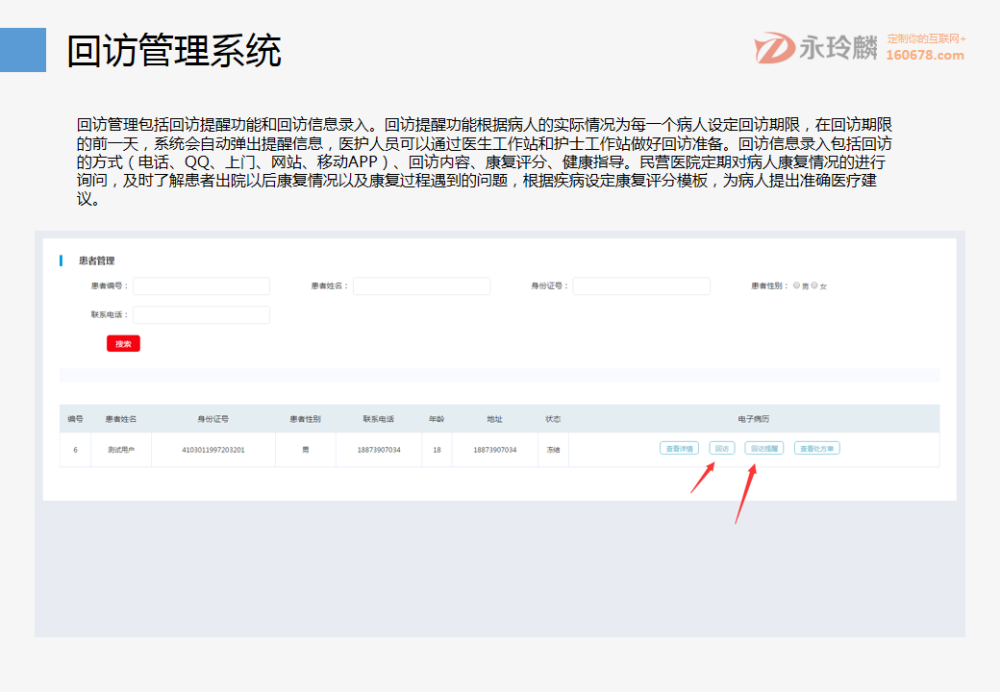
Task: Click the 身份证号 (ID Number) input field
Action: 642,285
